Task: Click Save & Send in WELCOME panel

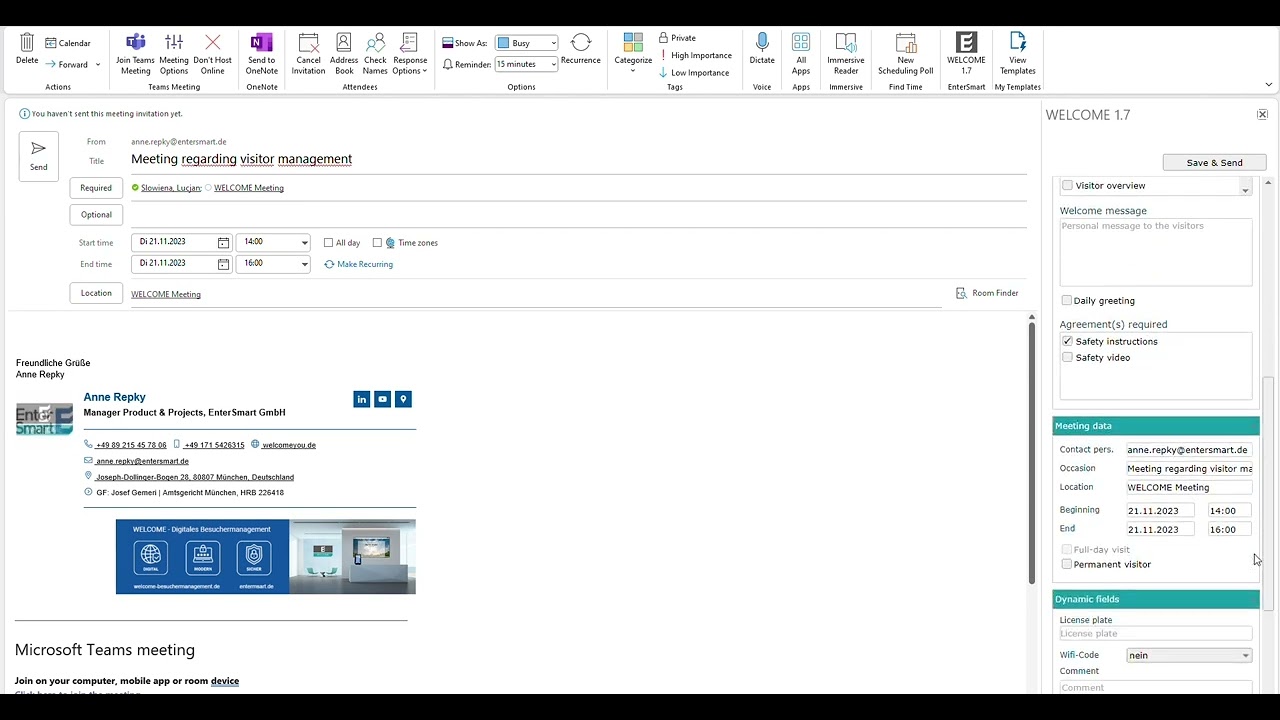Action: pyautogui.click(x=1214, y=162)
